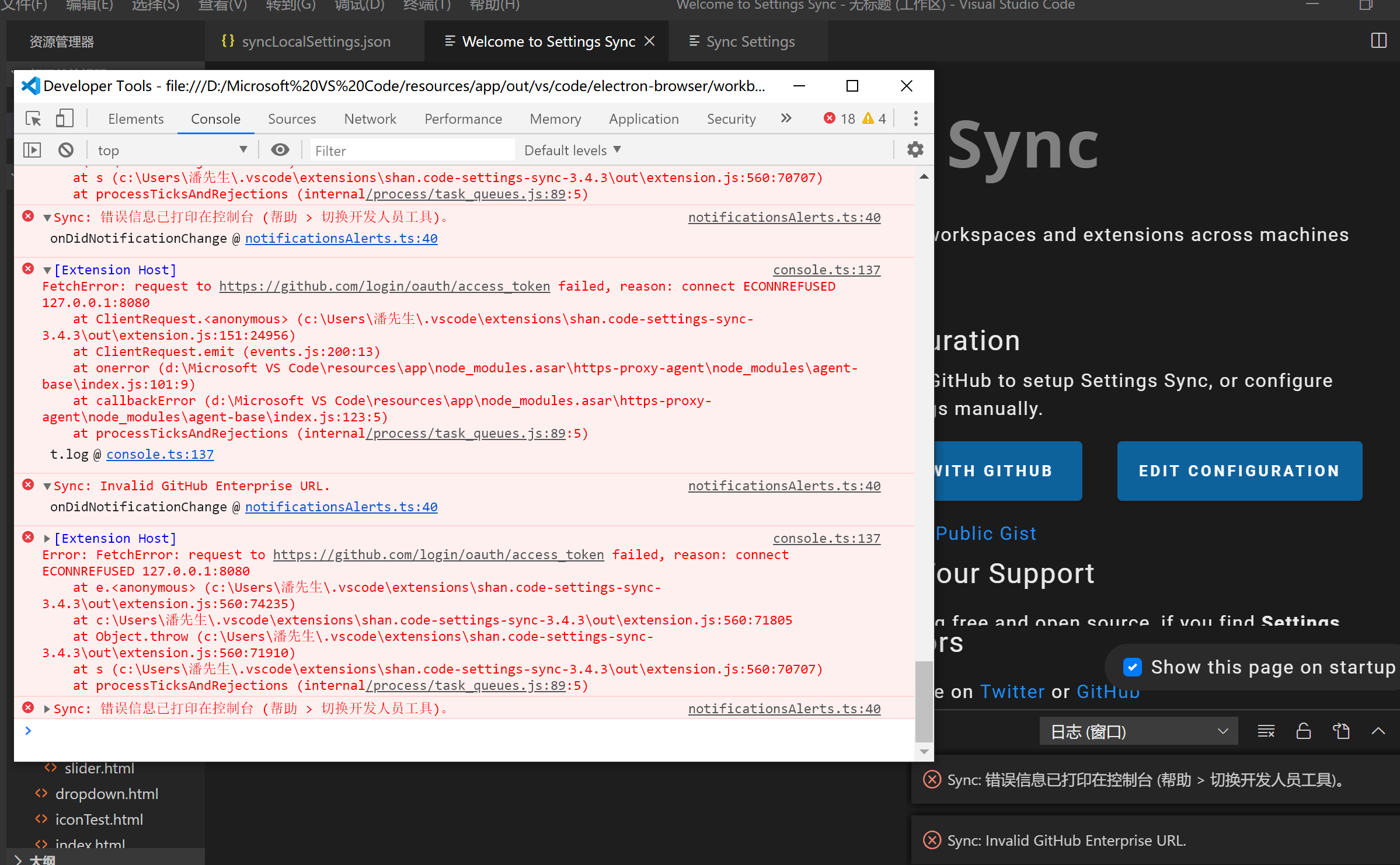Click the console scrollbar up arrow
This screenshot has height=865, width=1400.
pyautogui.click(x=924, y=176)
